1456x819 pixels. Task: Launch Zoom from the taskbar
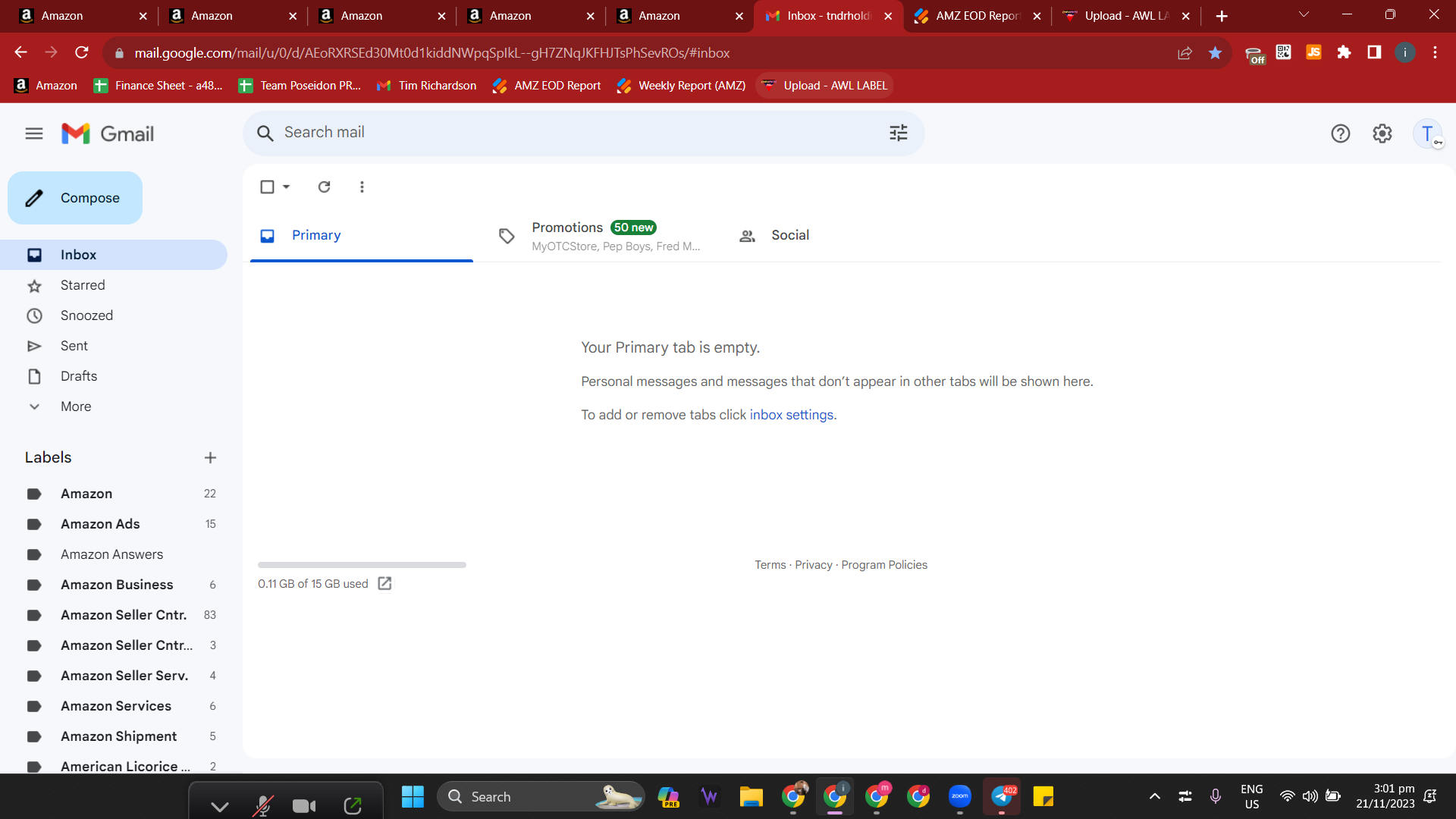(x=960, y=797)
